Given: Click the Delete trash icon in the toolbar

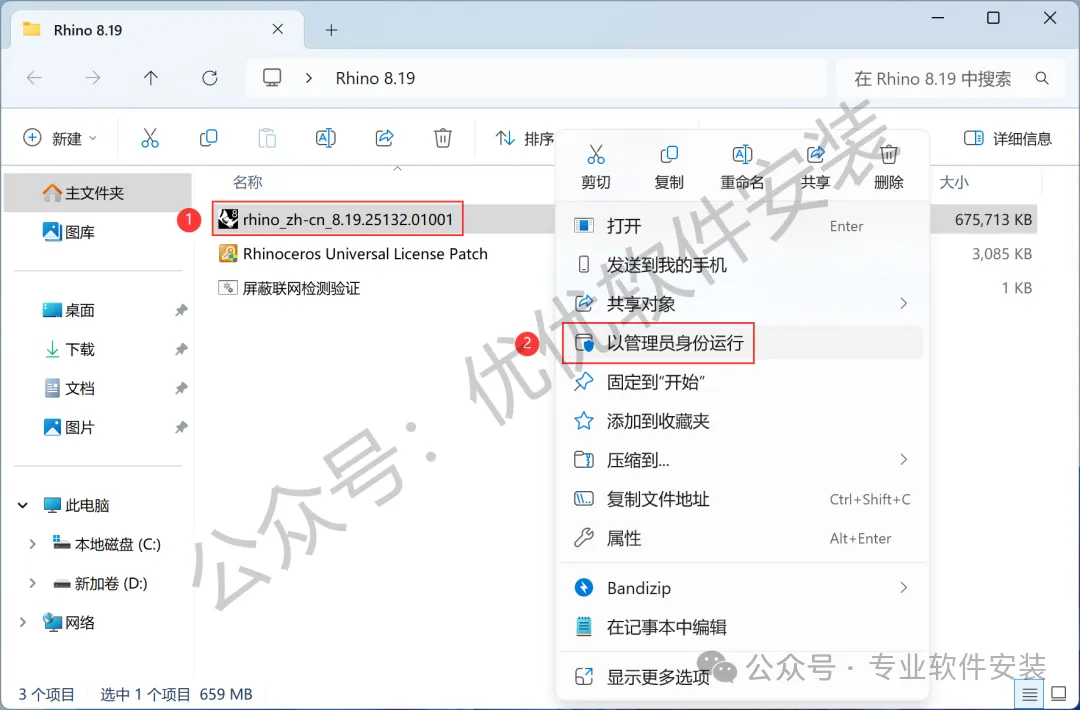Looking at the screenshot, I should pos(443,138).
